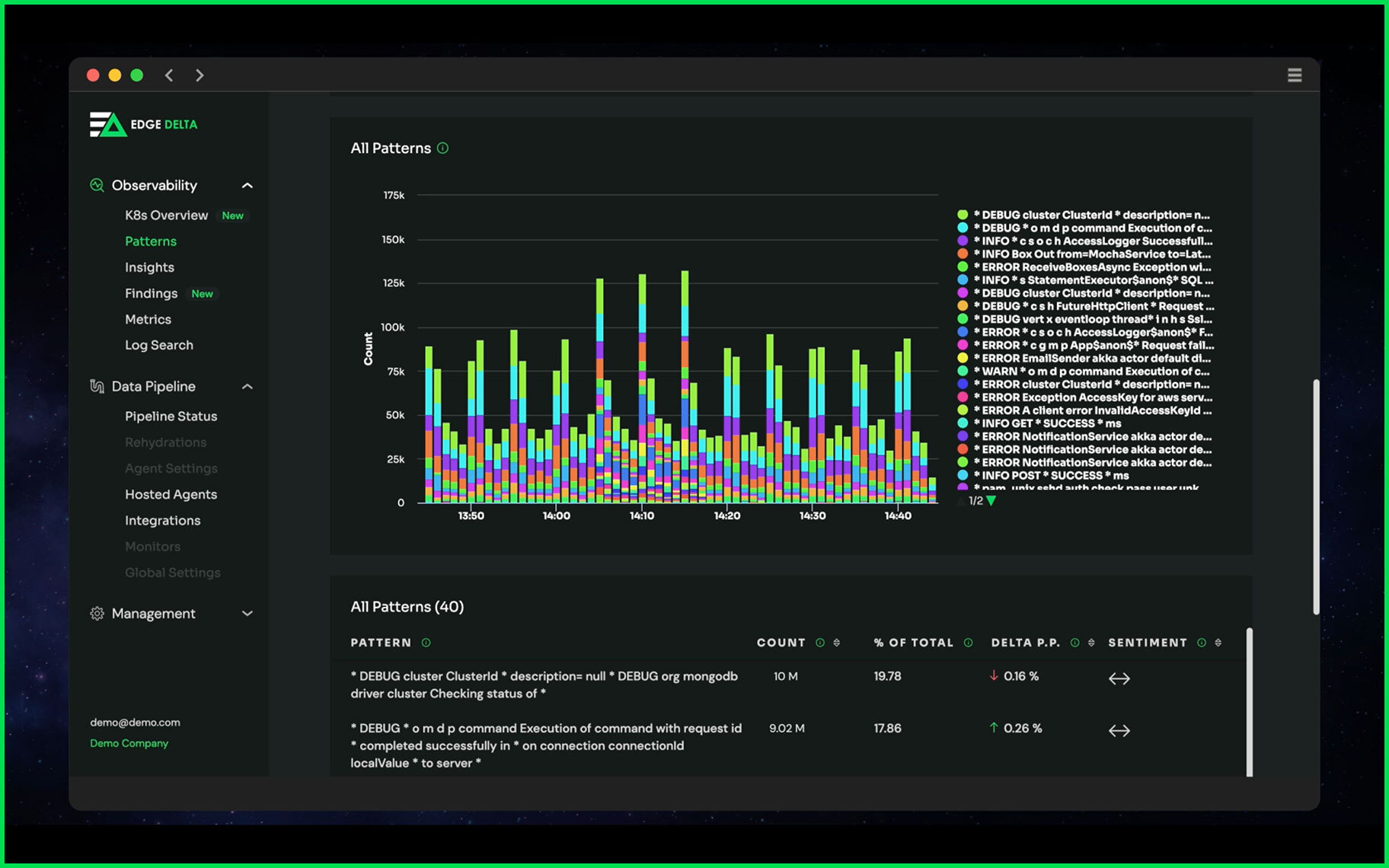Click the Demo Company link
Image resolution: width=1389 pixels, height=868 pixels.
pos(129,743)
